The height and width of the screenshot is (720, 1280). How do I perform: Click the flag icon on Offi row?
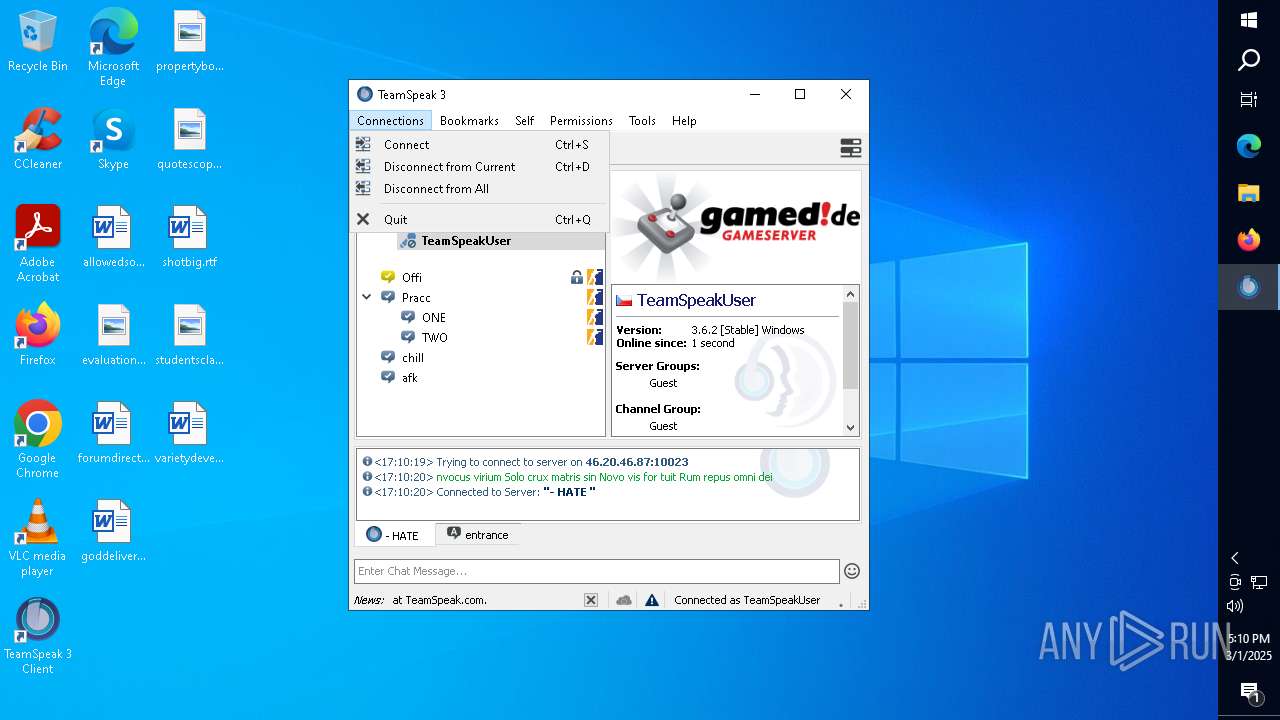coord(595,277)
